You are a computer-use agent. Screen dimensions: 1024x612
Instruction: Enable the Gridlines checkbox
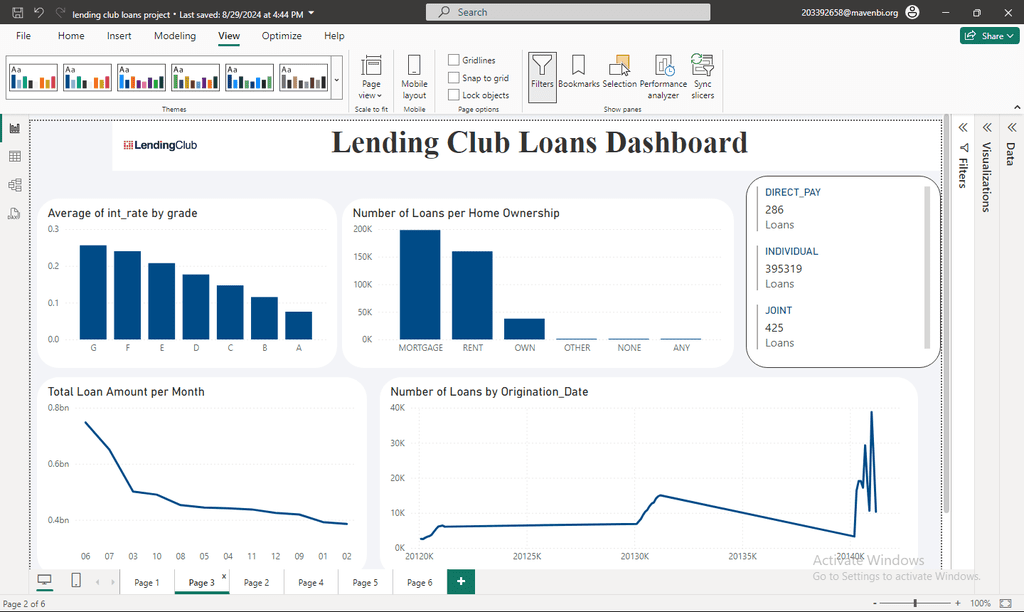[454, 60]
